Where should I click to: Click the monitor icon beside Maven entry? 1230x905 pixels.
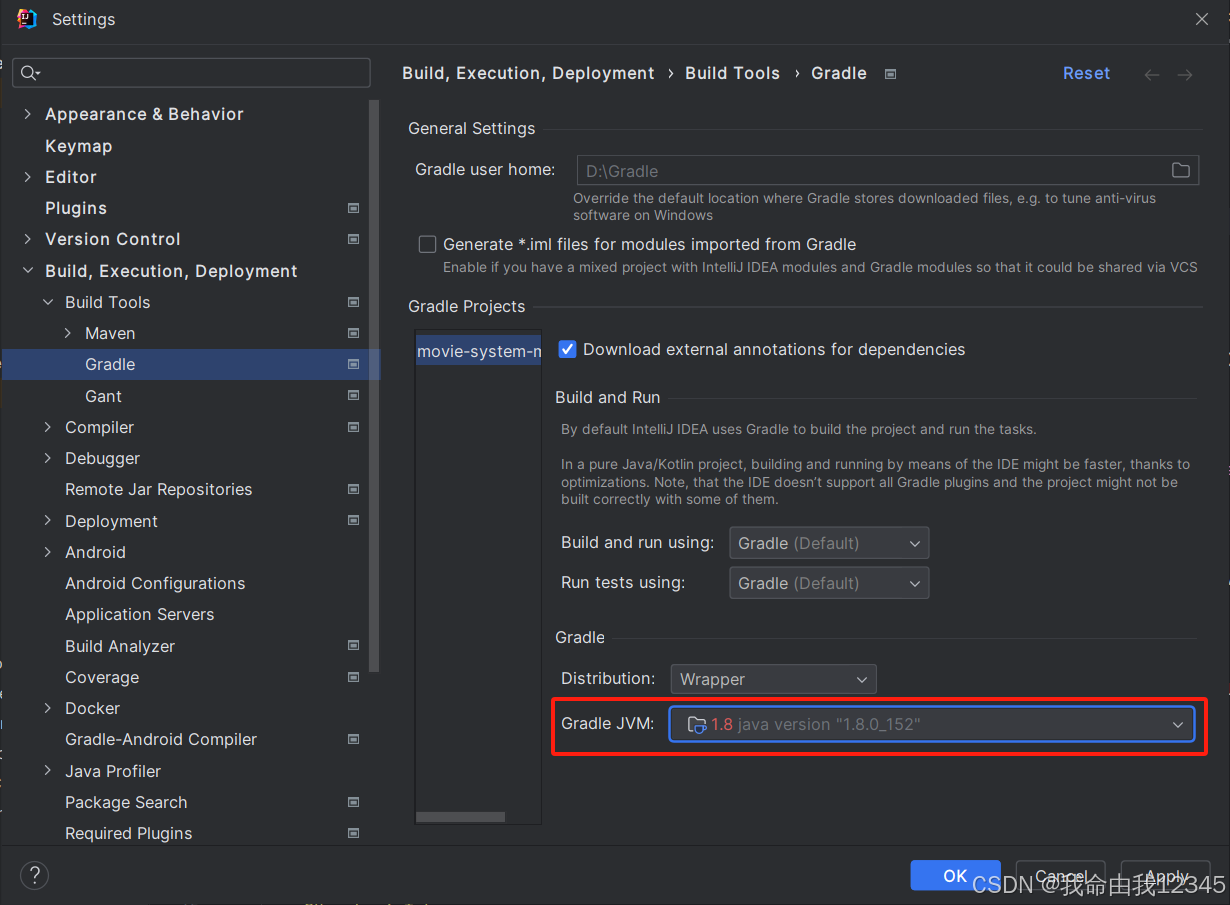(x=353, y=333)
